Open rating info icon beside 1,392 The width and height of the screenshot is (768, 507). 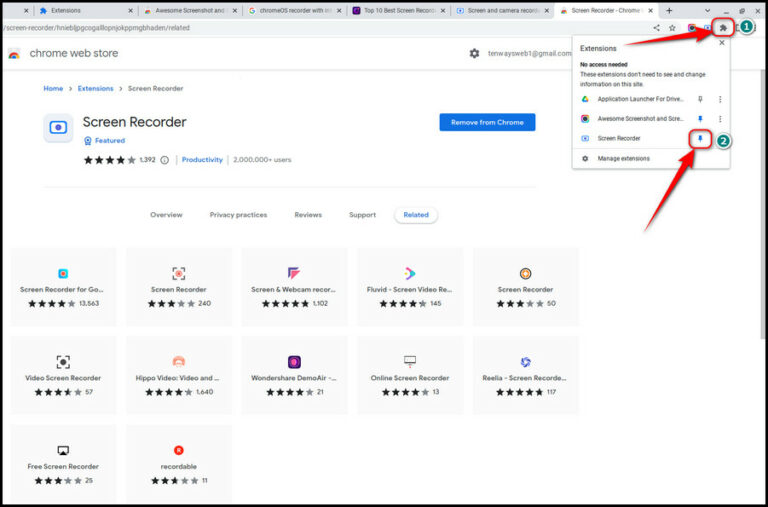coord(165,160)
